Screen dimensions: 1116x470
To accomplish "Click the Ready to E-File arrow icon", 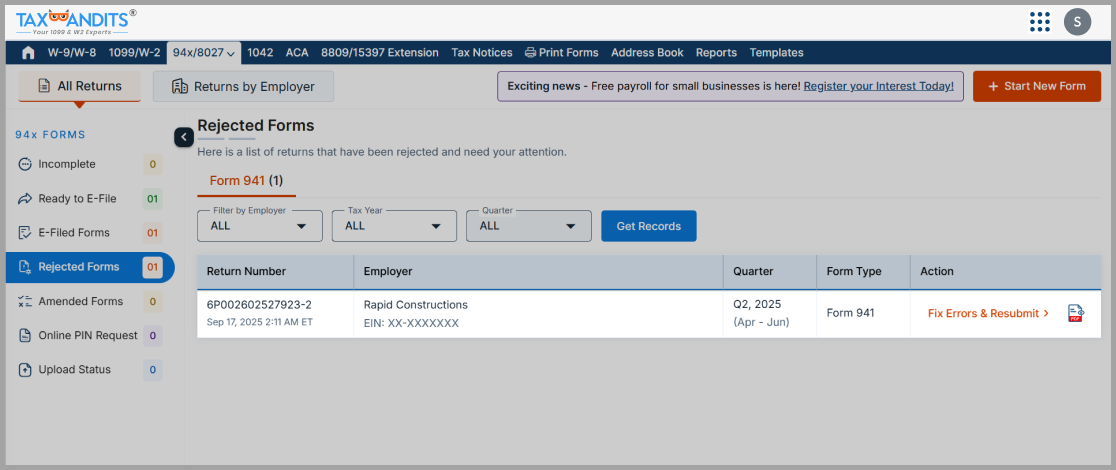I will pyautogui.click(x=25, y=199).
